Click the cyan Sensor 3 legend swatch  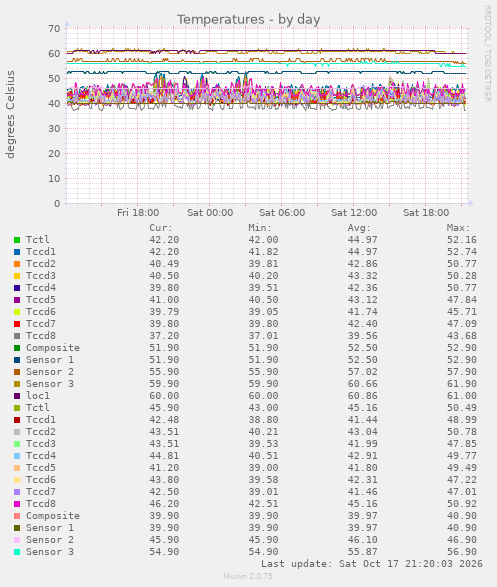[17, 552]
